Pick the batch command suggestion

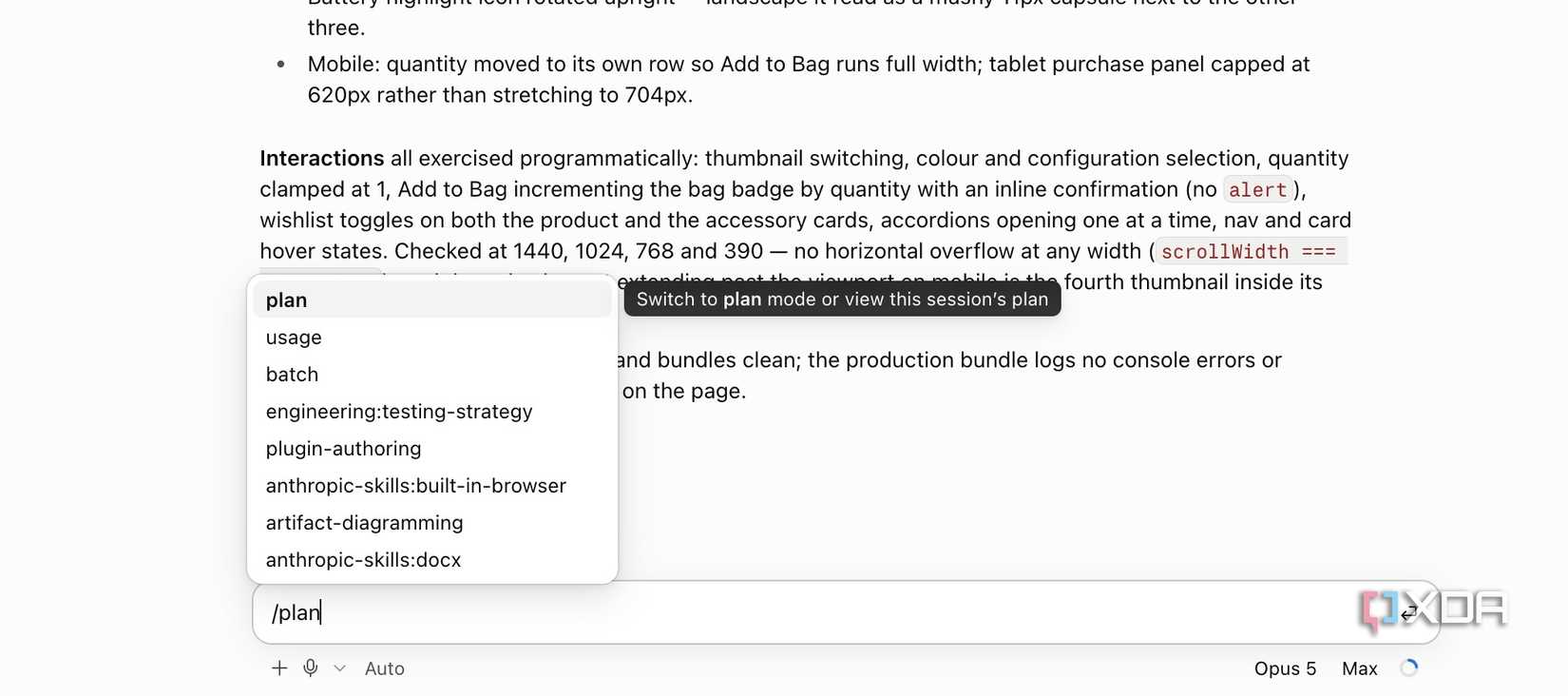[432, 375]
